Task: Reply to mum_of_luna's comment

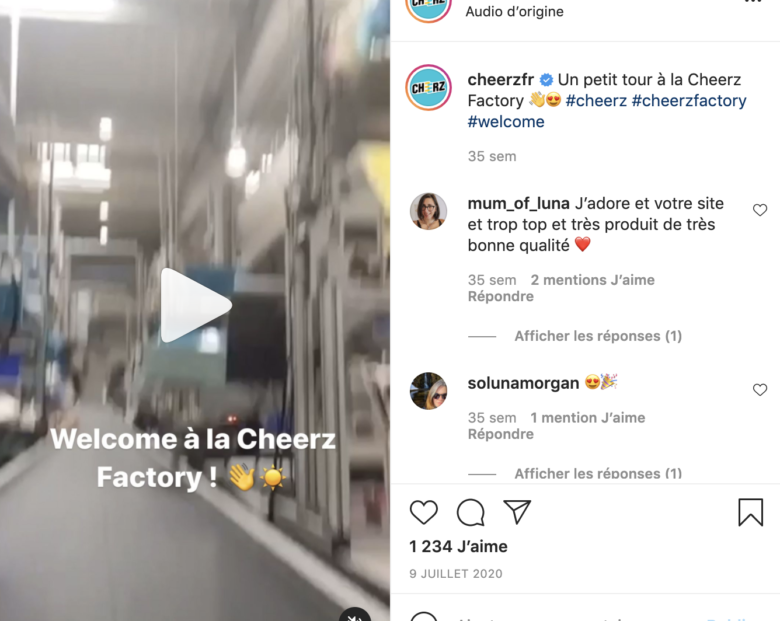Action: click(x=500, y=297)
